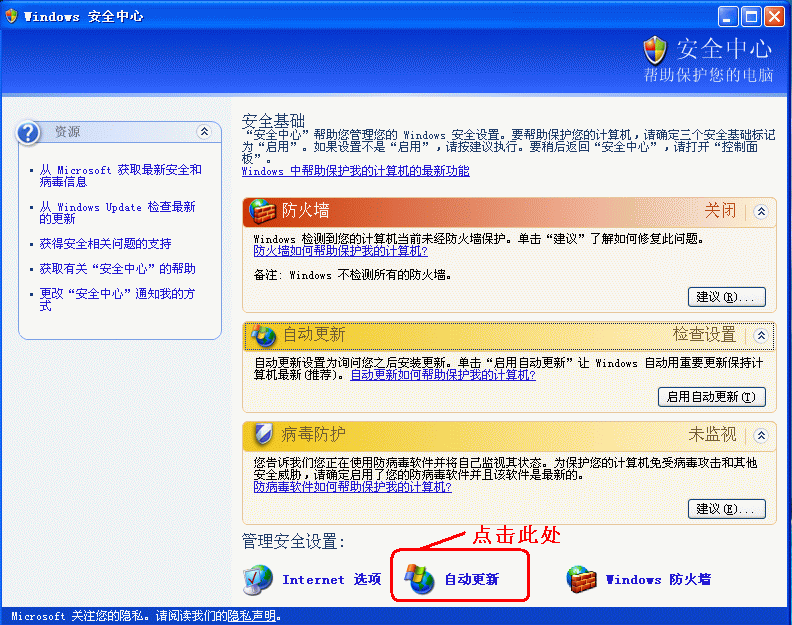Screen dimensions: 792x625
Task: Open 防病毒软件如何帮助保护我的计算机? link
Action: [x=353, y=487]
